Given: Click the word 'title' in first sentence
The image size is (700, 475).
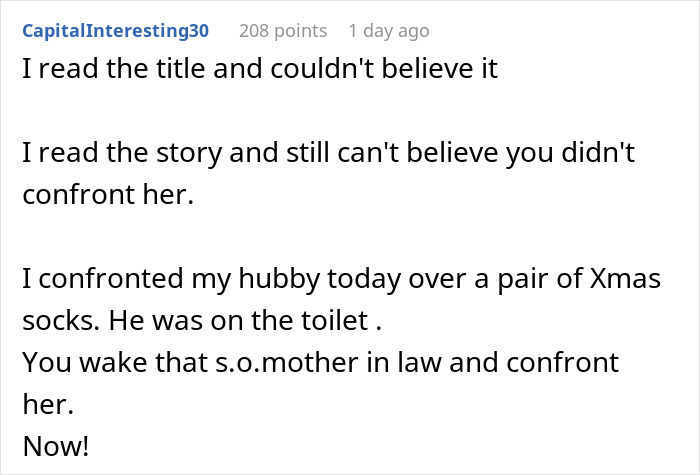Looking at the screenshot, I should point(180,69).
